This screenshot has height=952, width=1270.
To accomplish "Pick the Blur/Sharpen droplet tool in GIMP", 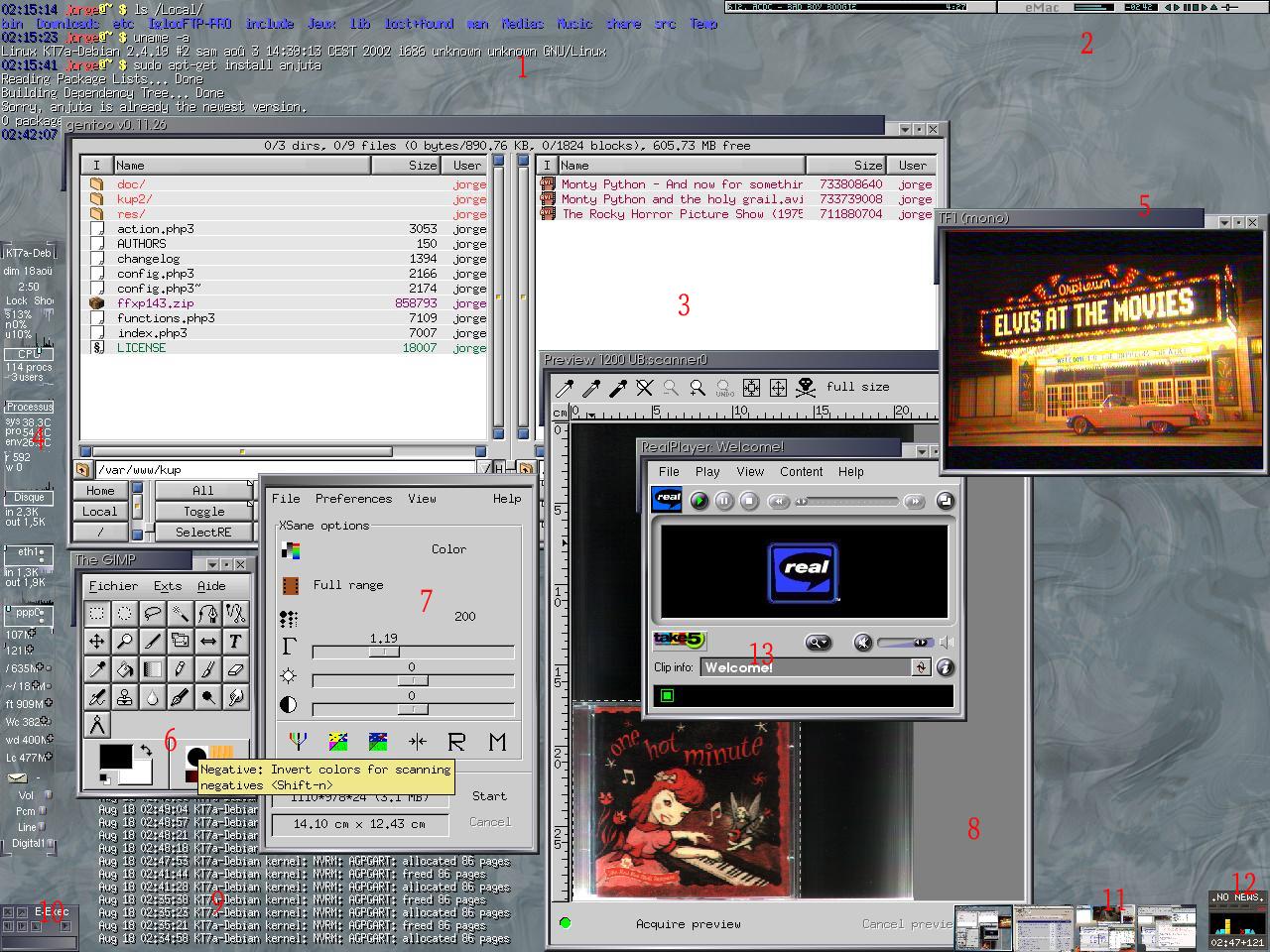I will click(x=152, y=697).
